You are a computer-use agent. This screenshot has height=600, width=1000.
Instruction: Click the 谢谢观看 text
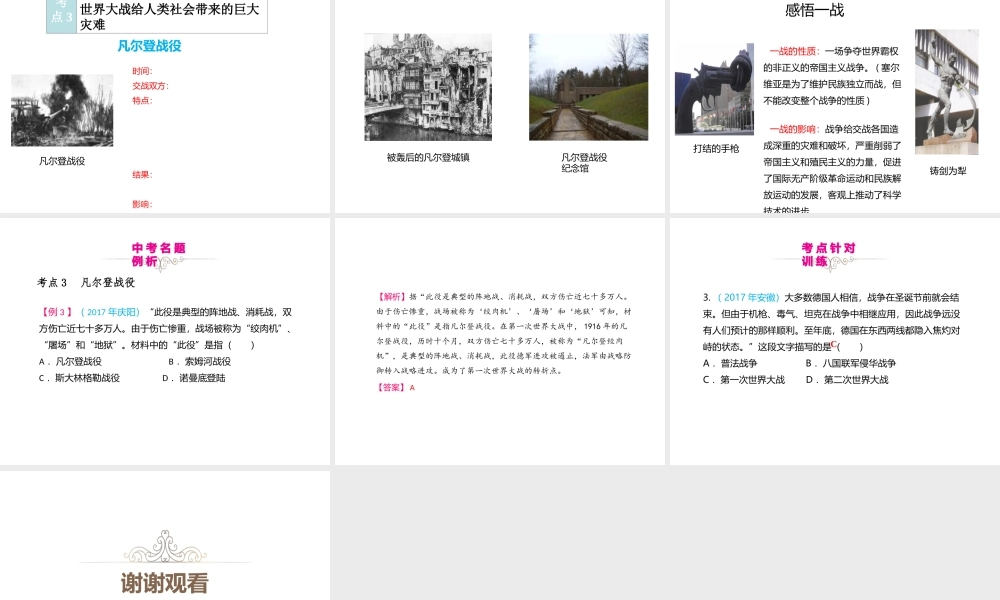click(165, 583)
